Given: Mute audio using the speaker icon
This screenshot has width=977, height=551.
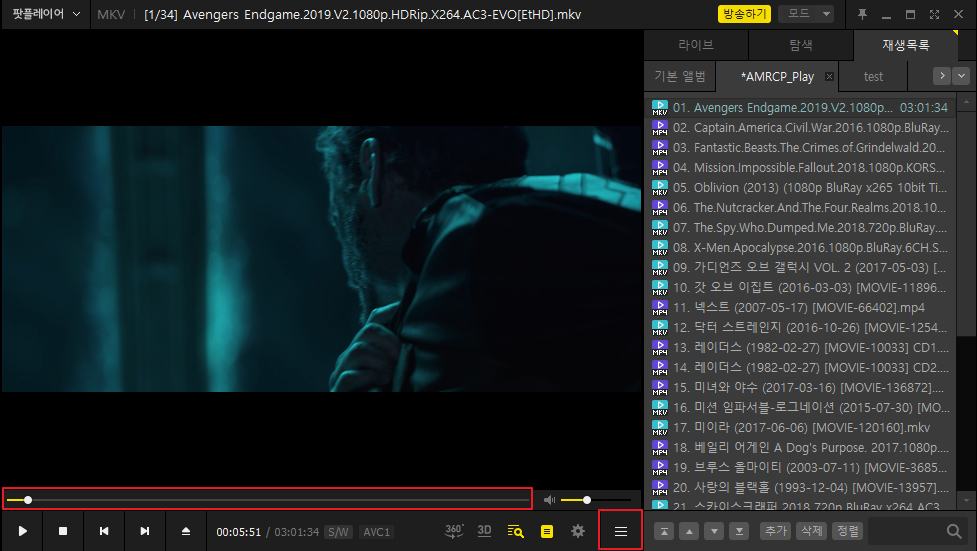Looking at the screenshot, I should pos(549,499).
